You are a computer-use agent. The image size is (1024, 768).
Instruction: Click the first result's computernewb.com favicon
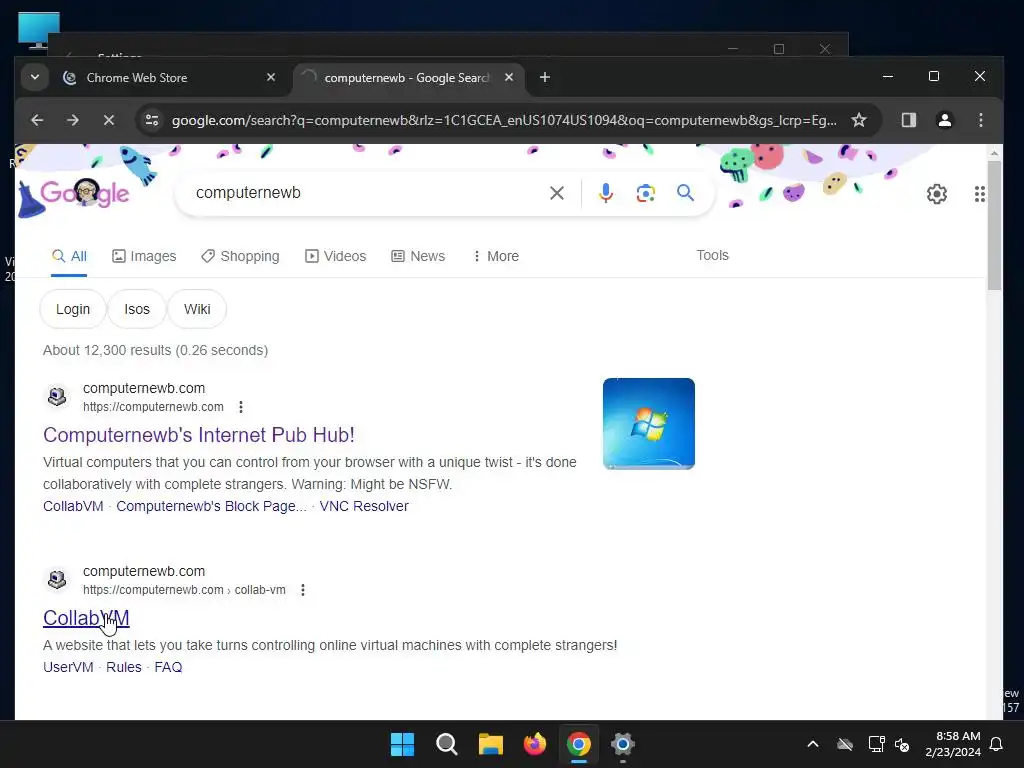(x=57, y=396)
